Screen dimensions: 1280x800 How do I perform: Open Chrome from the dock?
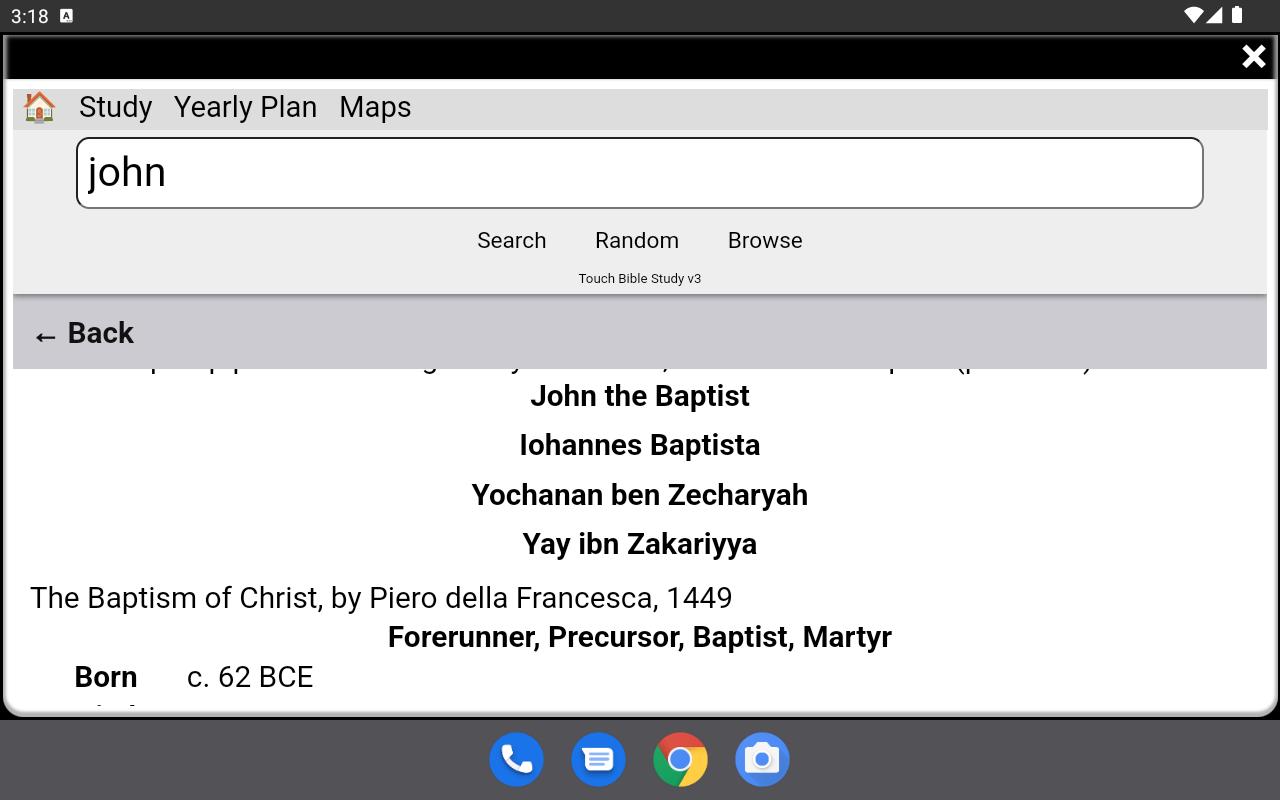[680, 760]
